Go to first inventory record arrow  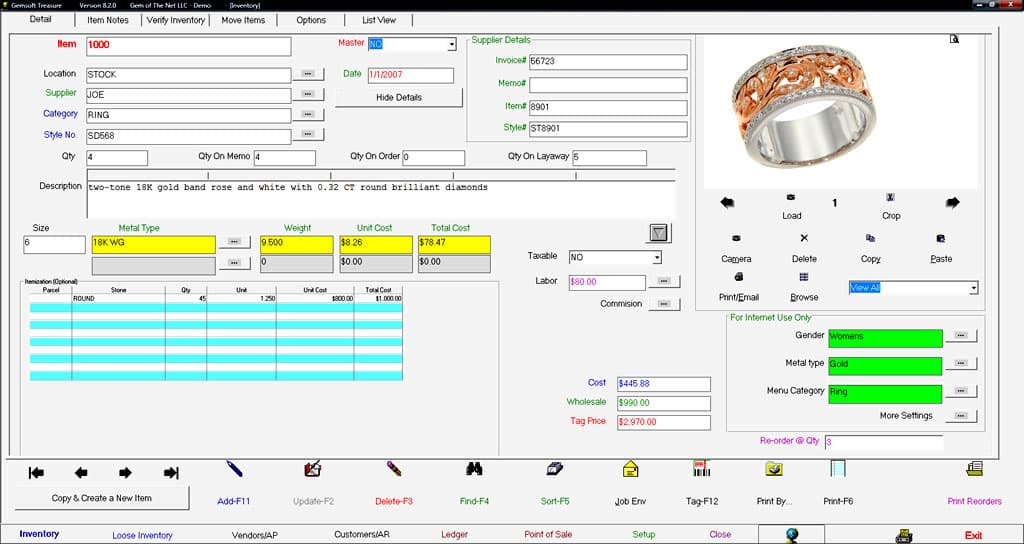36,473
